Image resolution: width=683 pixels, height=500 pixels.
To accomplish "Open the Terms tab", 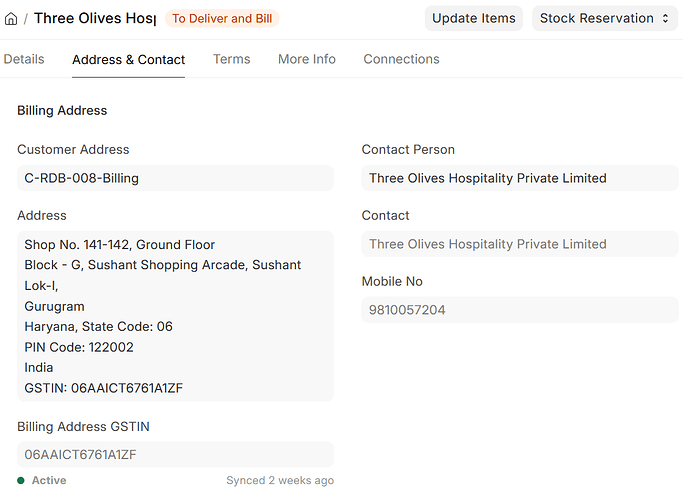I will click(231, 59).
